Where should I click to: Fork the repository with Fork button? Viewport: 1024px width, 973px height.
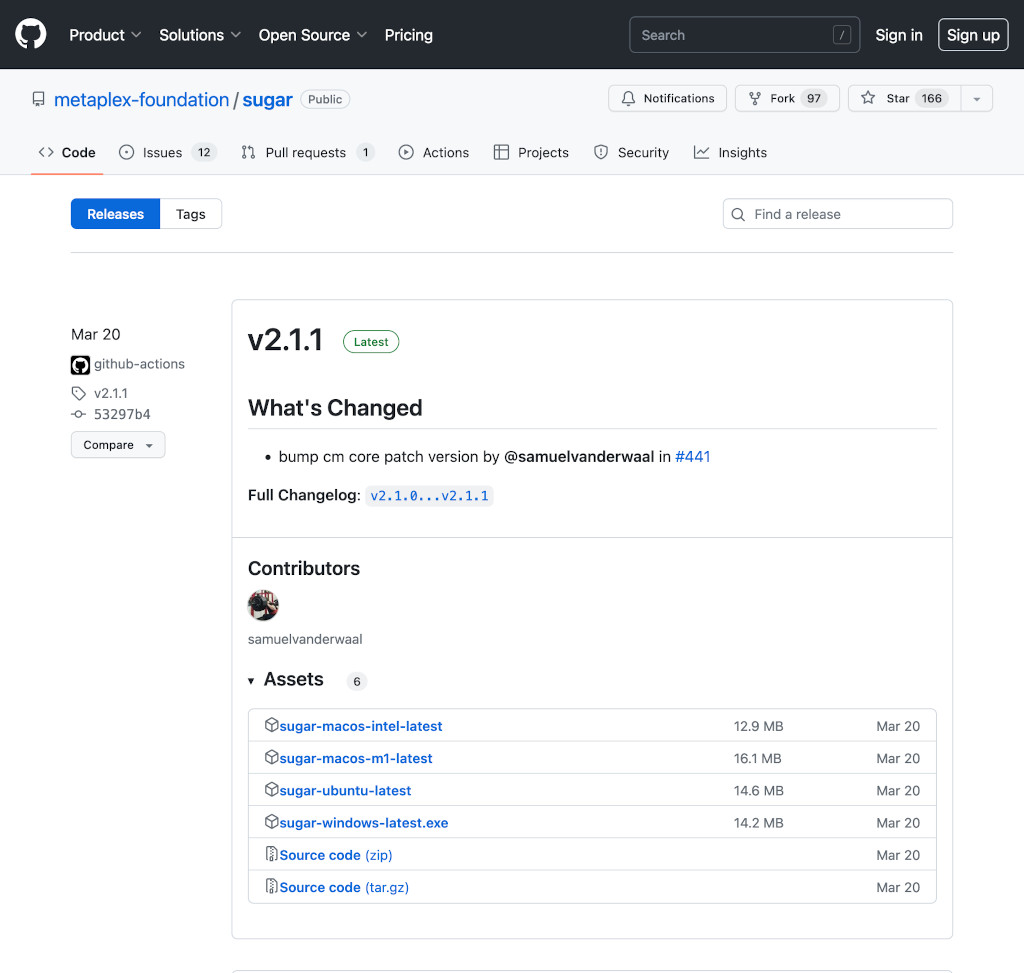tap(788, 99)
